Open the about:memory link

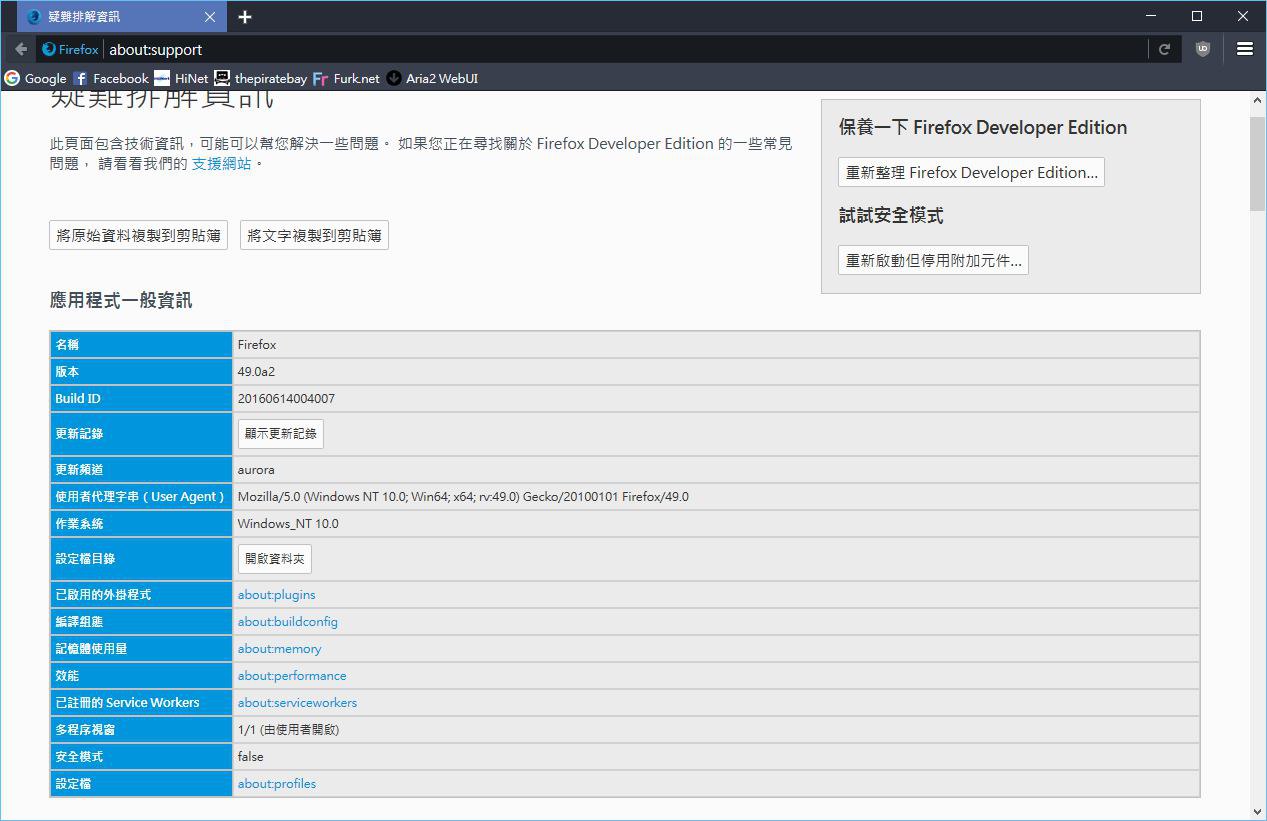coord(279,649)
